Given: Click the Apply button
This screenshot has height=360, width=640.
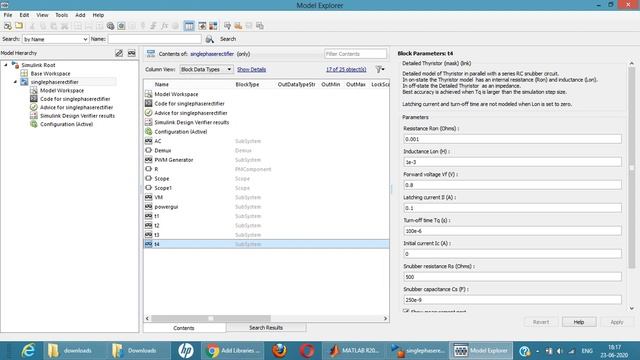Looking at the screenshot, I should pos(616,322).
